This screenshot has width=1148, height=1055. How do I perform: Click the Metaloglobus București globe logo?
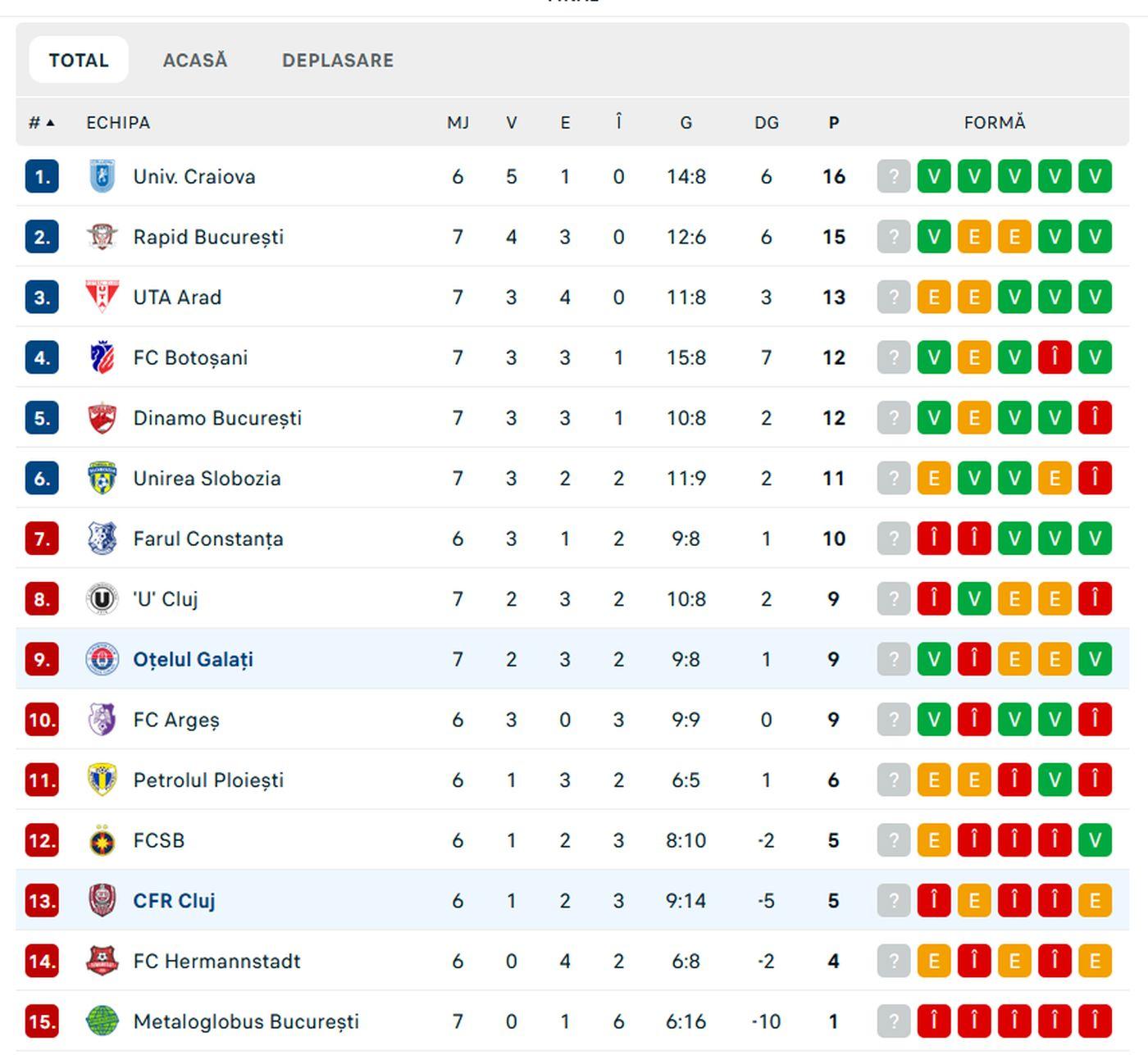coord(102,1021)
